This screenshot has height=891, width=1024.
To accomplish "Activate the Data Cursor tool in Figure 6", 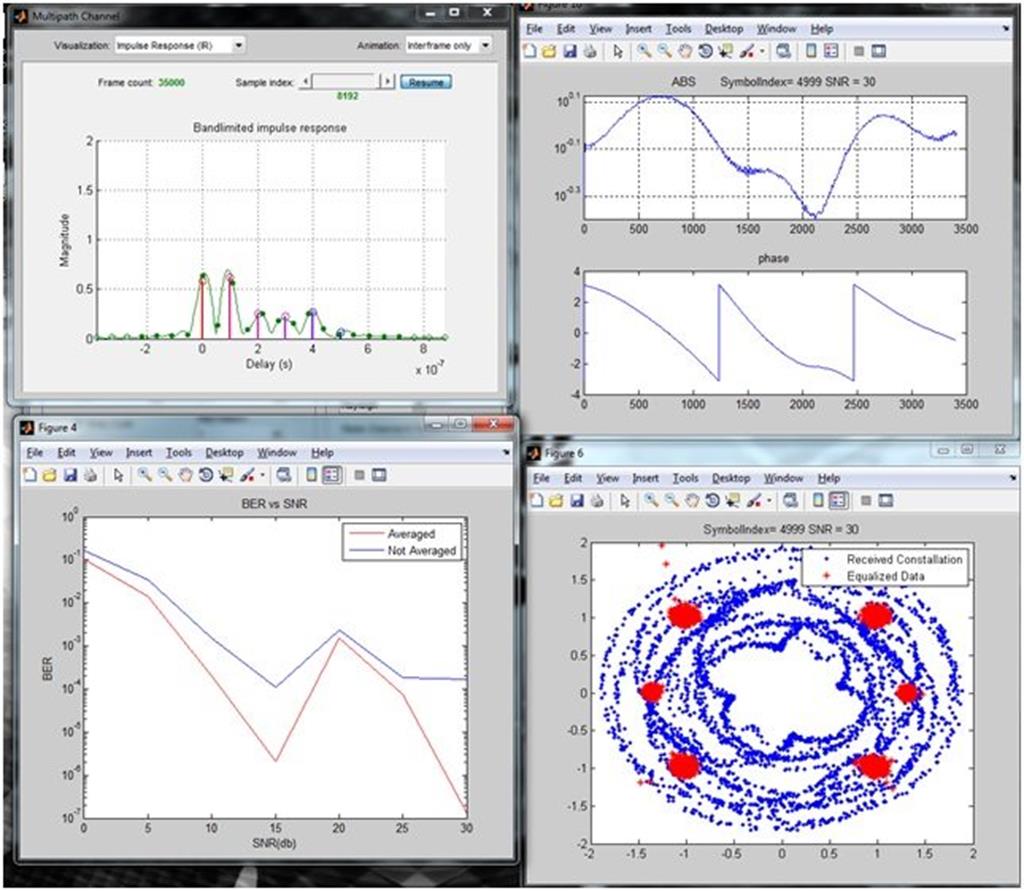I will (x=732, y=501).
